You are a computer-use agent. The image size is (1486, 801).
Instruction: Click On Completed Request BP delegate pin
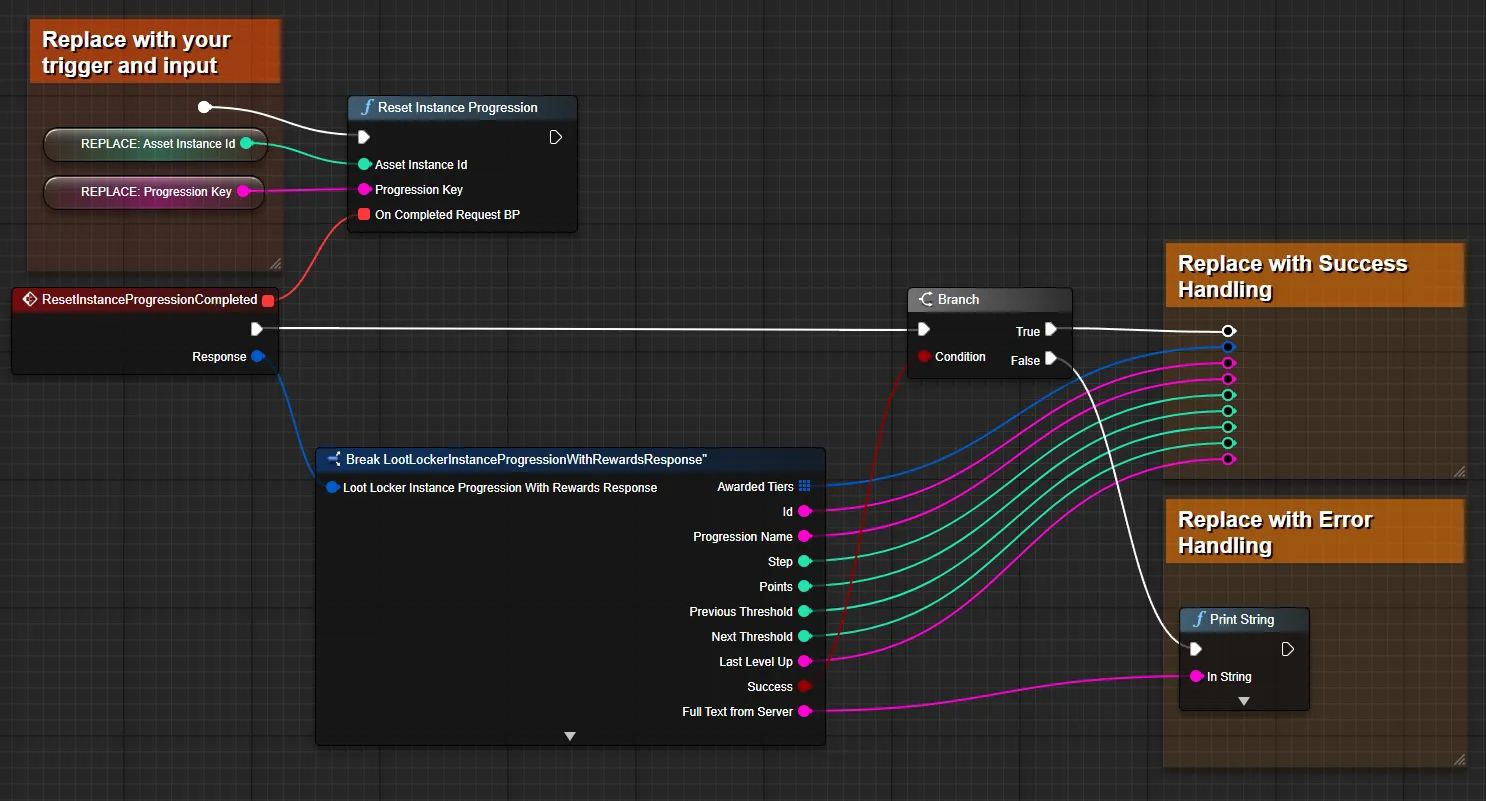pyautogui.click(x=364, y=214)
